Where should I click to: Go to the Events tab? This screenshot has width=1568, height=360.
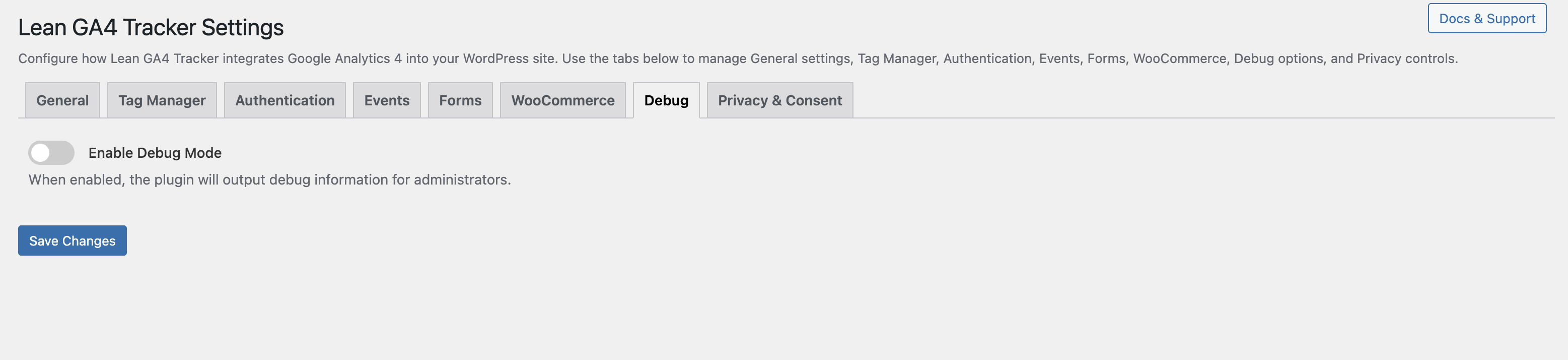pos(387,100)
